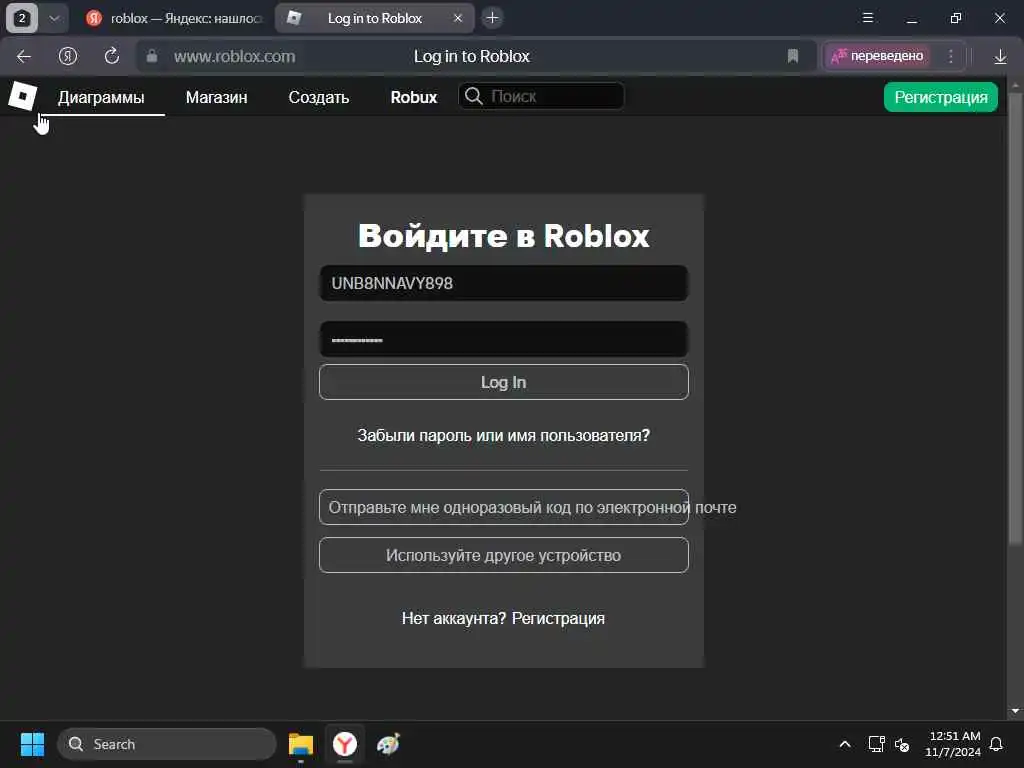1024x768 pixels.
Task: Click Забыли пароль или имя пользователя link
Action: pyautogui.click(x=504, y=436)
